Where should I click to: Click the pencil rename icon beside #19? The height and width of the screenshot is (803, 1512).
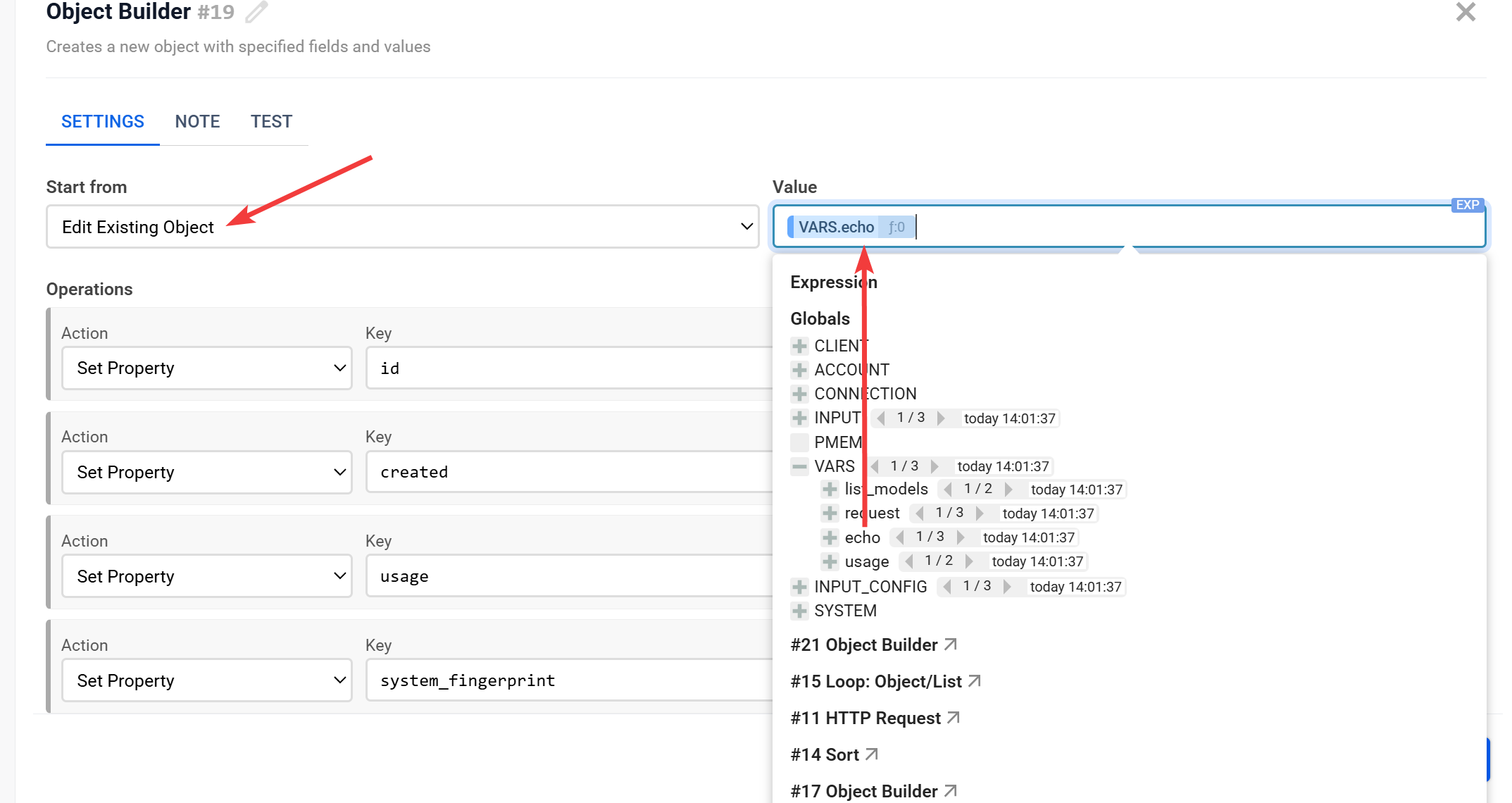tap(256, 12)
